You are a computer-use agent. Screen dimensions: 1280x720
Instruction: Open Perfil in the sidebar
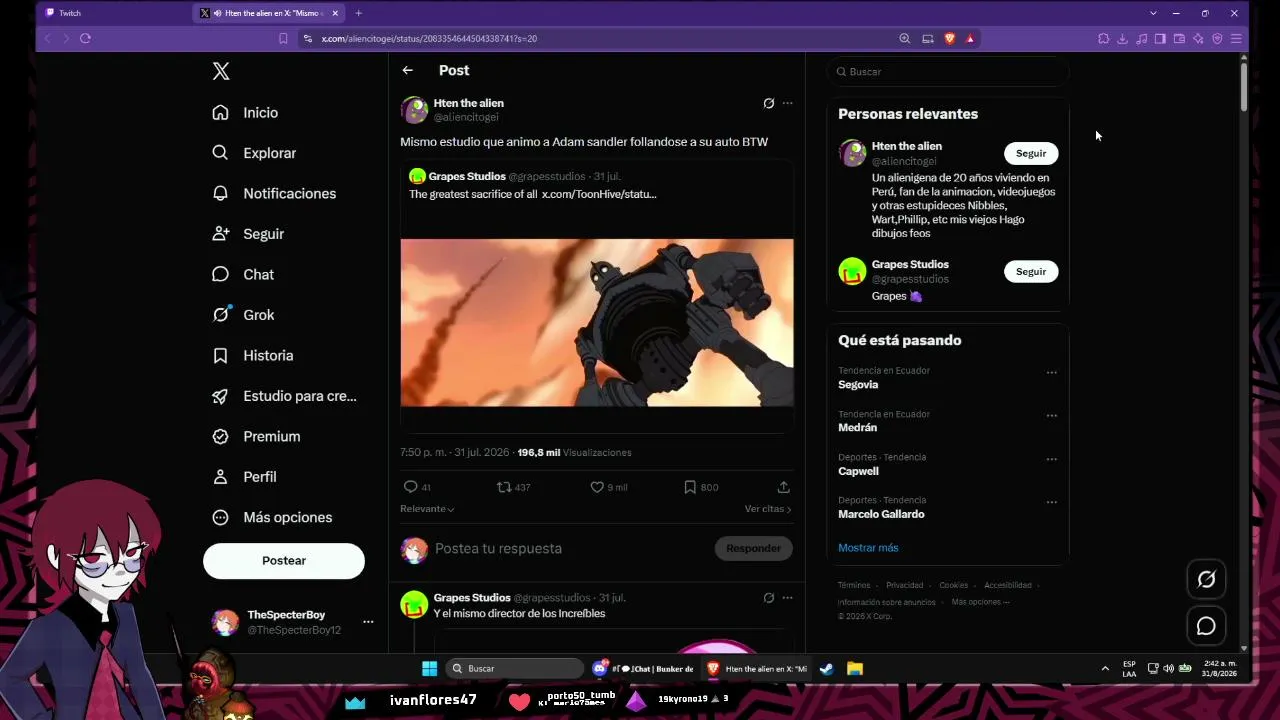244,477
